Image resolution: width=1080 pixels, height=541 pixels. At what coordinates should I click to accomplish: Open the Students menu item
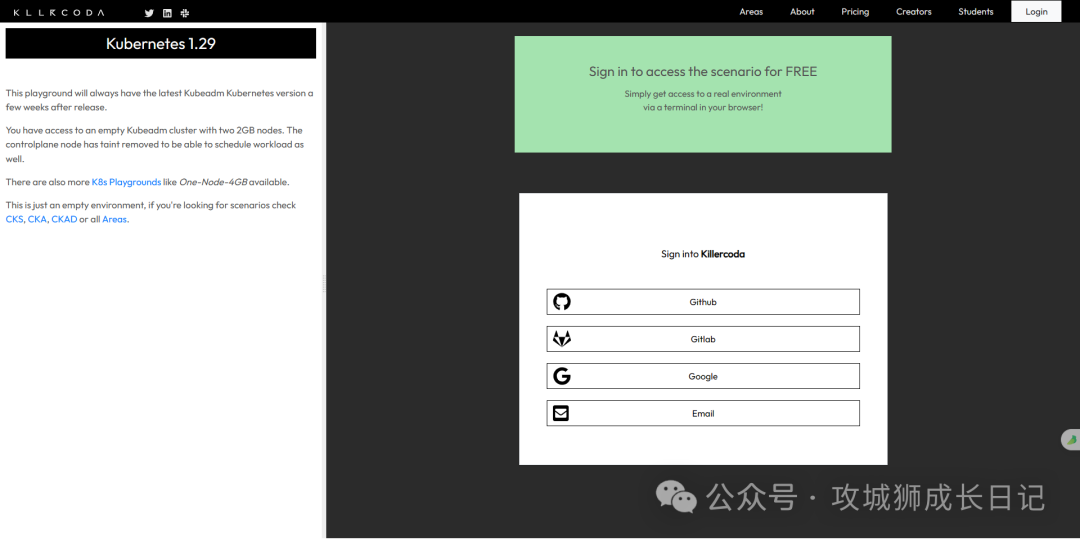tap(975, 12)
